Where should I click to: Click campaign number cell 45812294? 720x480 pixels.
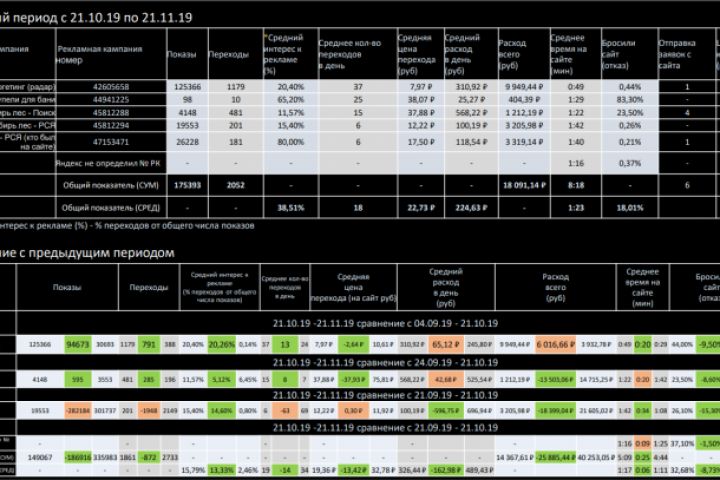[111, 125]
